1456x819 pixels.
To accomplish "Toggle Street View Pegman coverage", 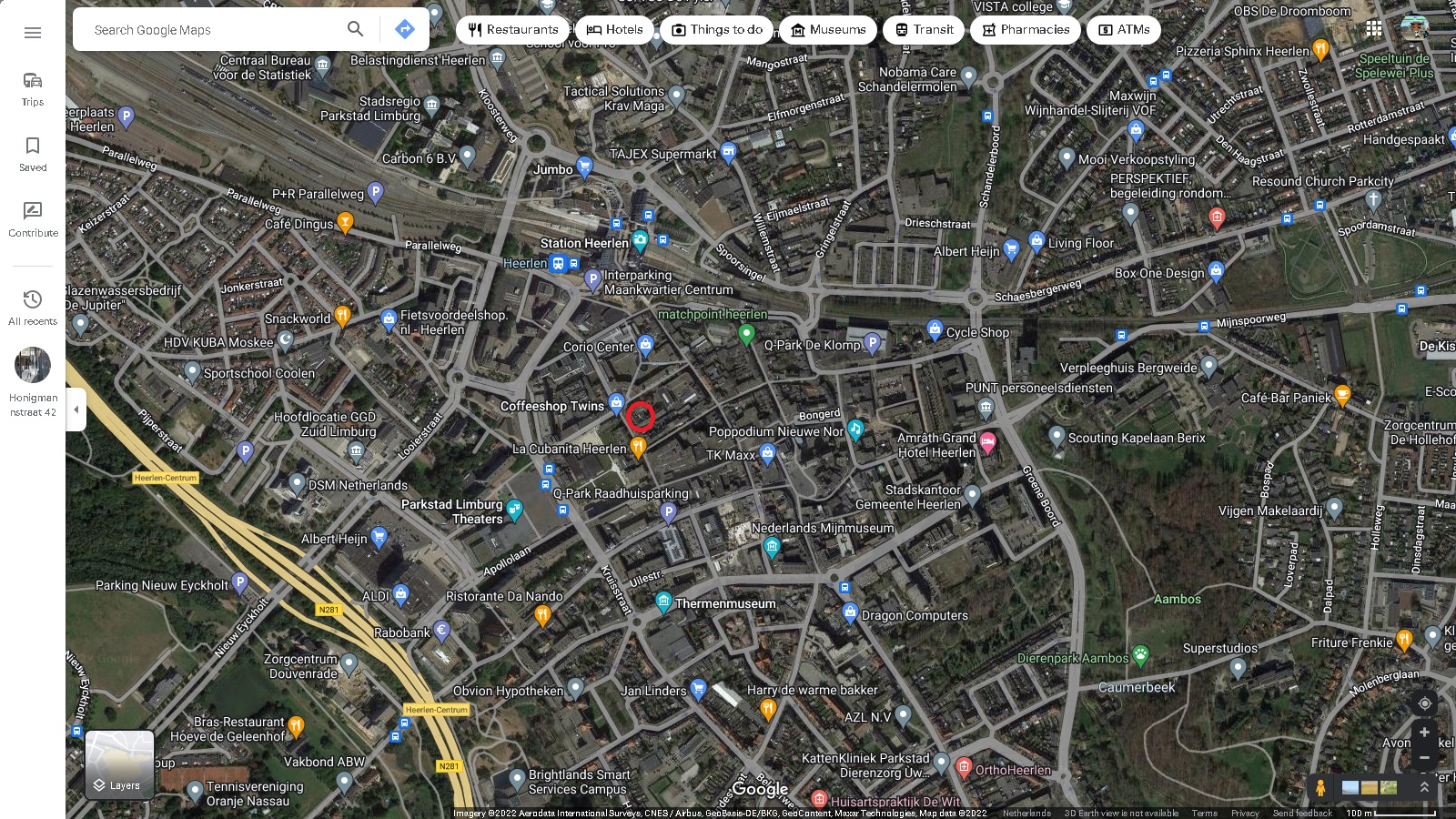I will coord(1319,787).
